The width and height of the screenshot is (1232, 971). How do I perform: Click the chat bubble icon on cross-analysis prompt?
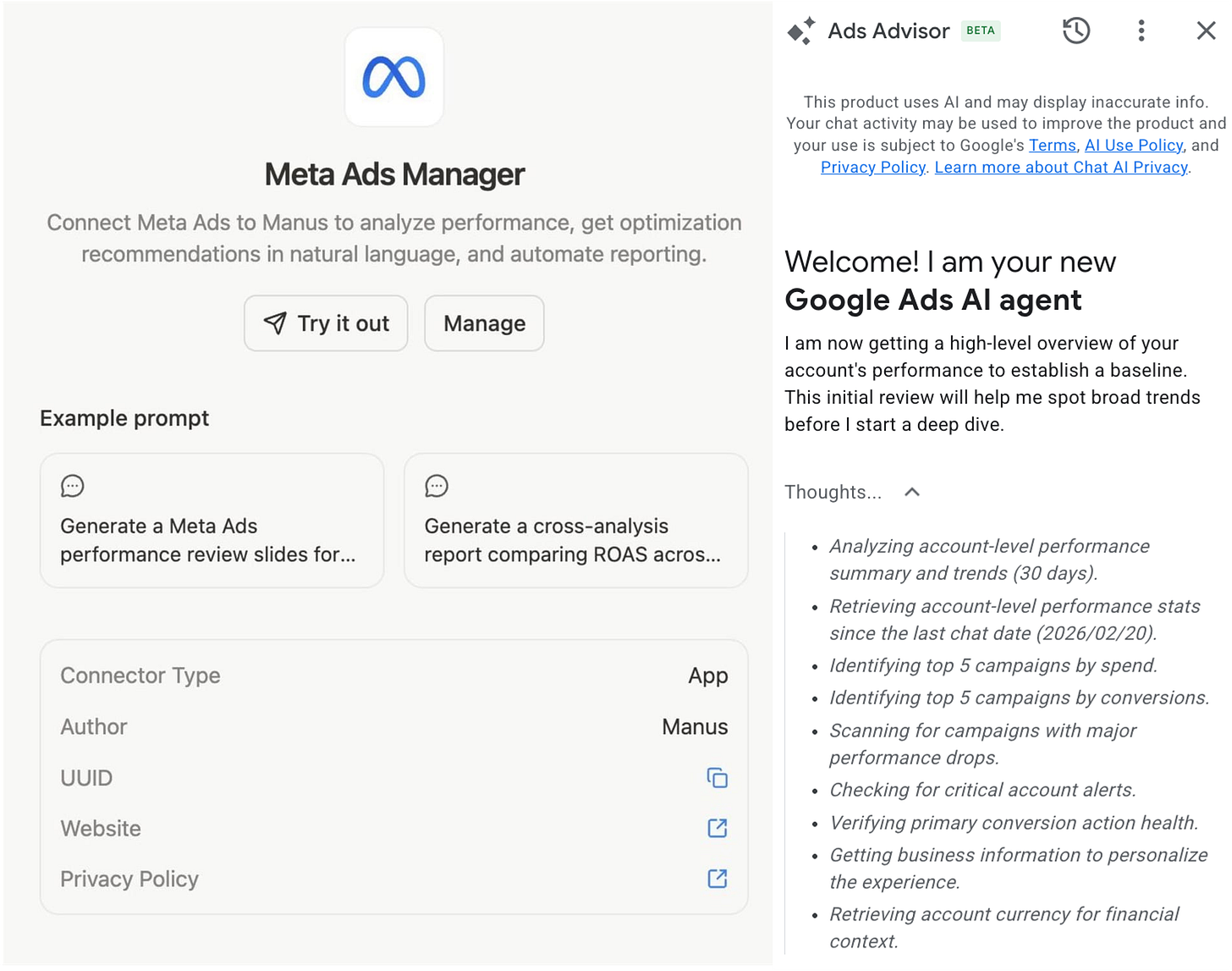437,486
